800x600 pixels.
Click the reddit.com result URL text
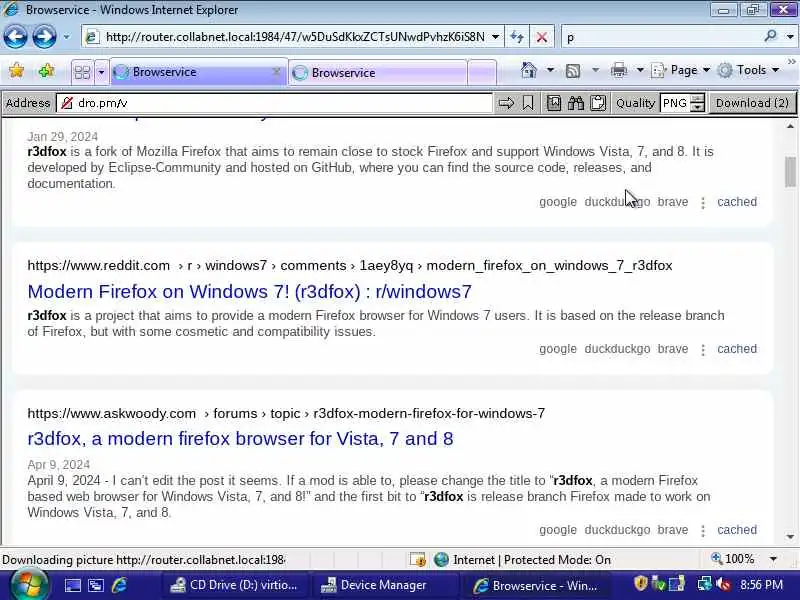pos(349,265)
